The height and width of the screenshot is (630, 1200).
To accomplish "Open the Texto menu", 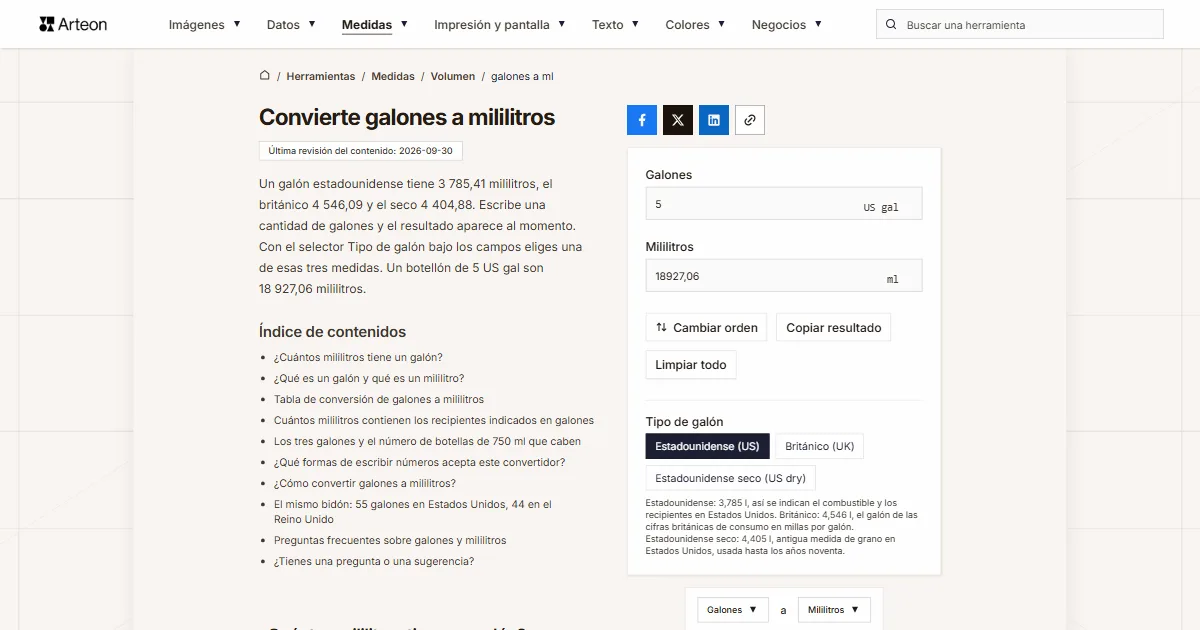I will point(616,25).
